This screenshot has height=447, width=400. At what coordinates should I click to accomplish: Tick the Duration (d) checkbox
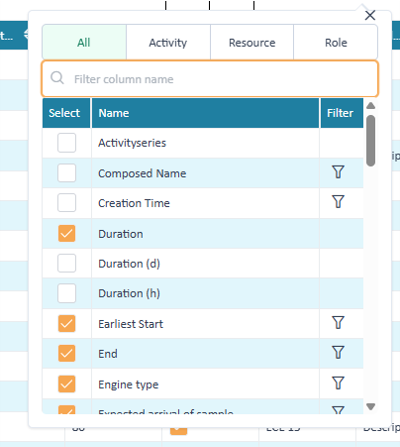click(66, 263)
